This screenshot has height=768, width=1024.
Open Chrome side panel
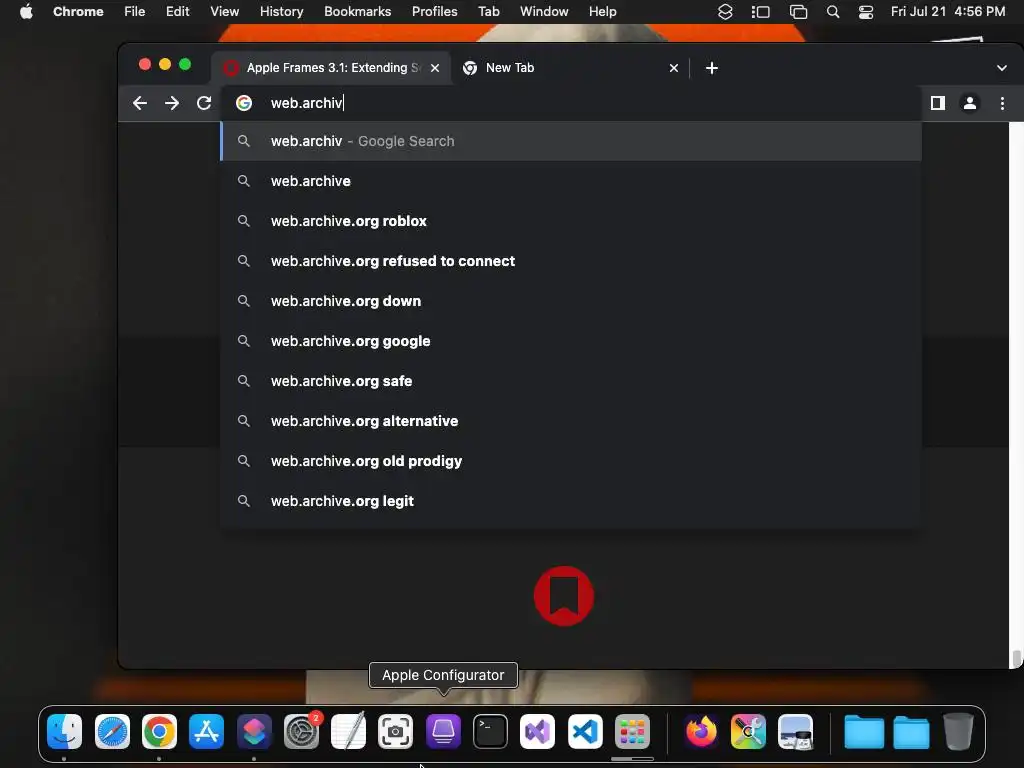938,103
